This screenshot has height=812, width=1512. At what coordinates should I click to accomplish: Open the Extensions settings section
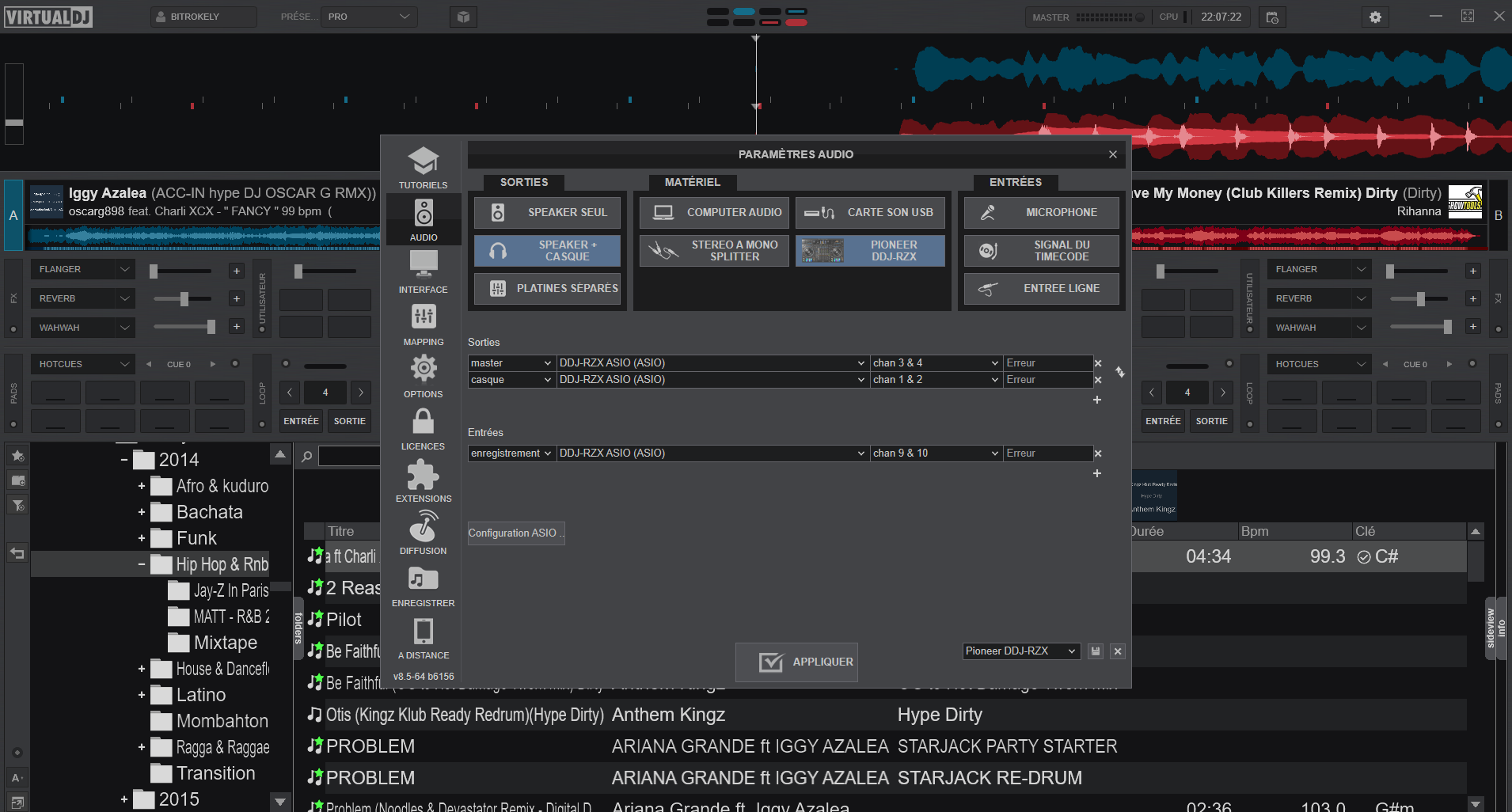tap(424, 481)
